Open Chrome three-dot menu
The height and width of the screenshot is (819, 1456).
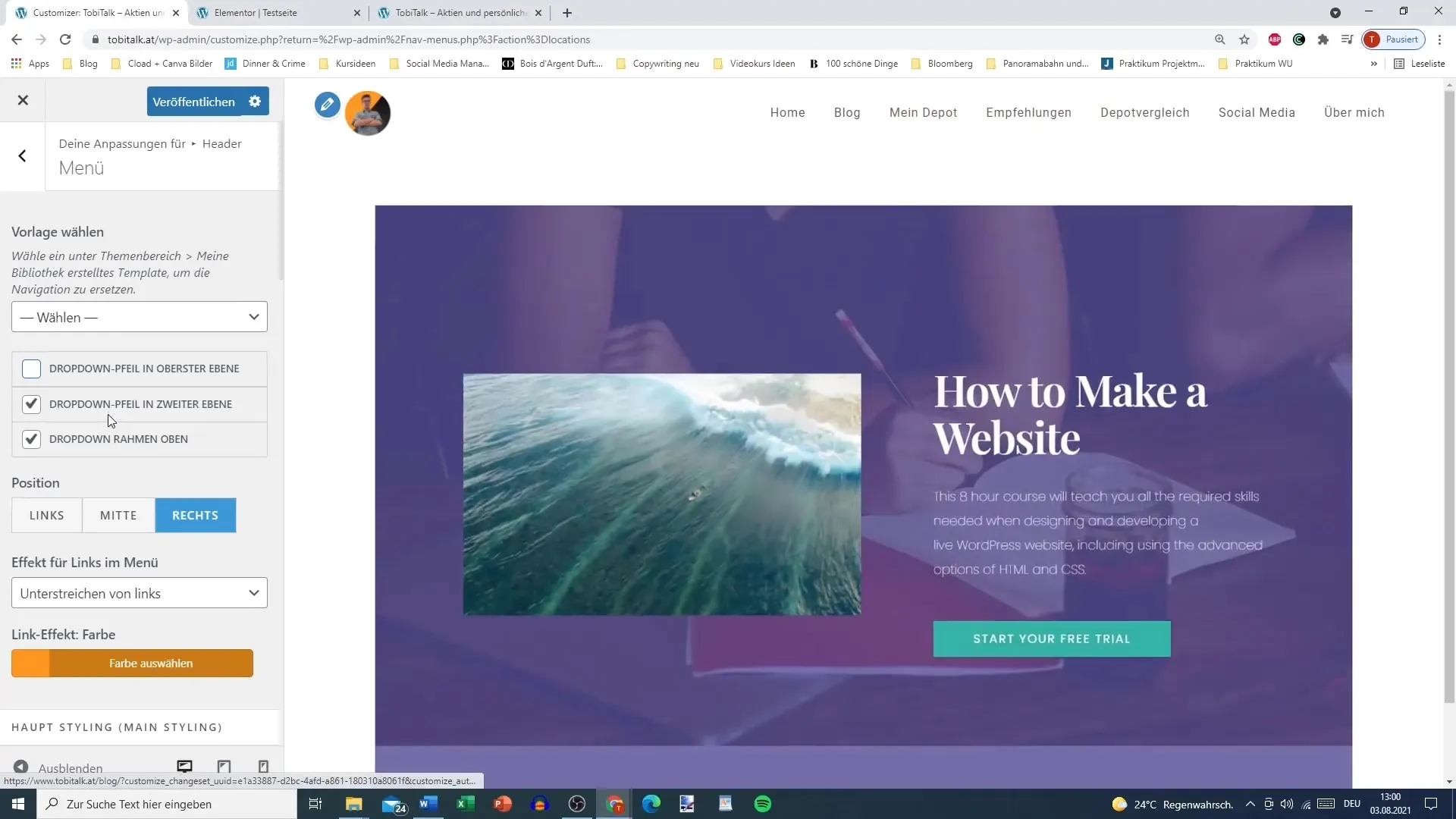pyautogui.click(x=1440, y=39)
